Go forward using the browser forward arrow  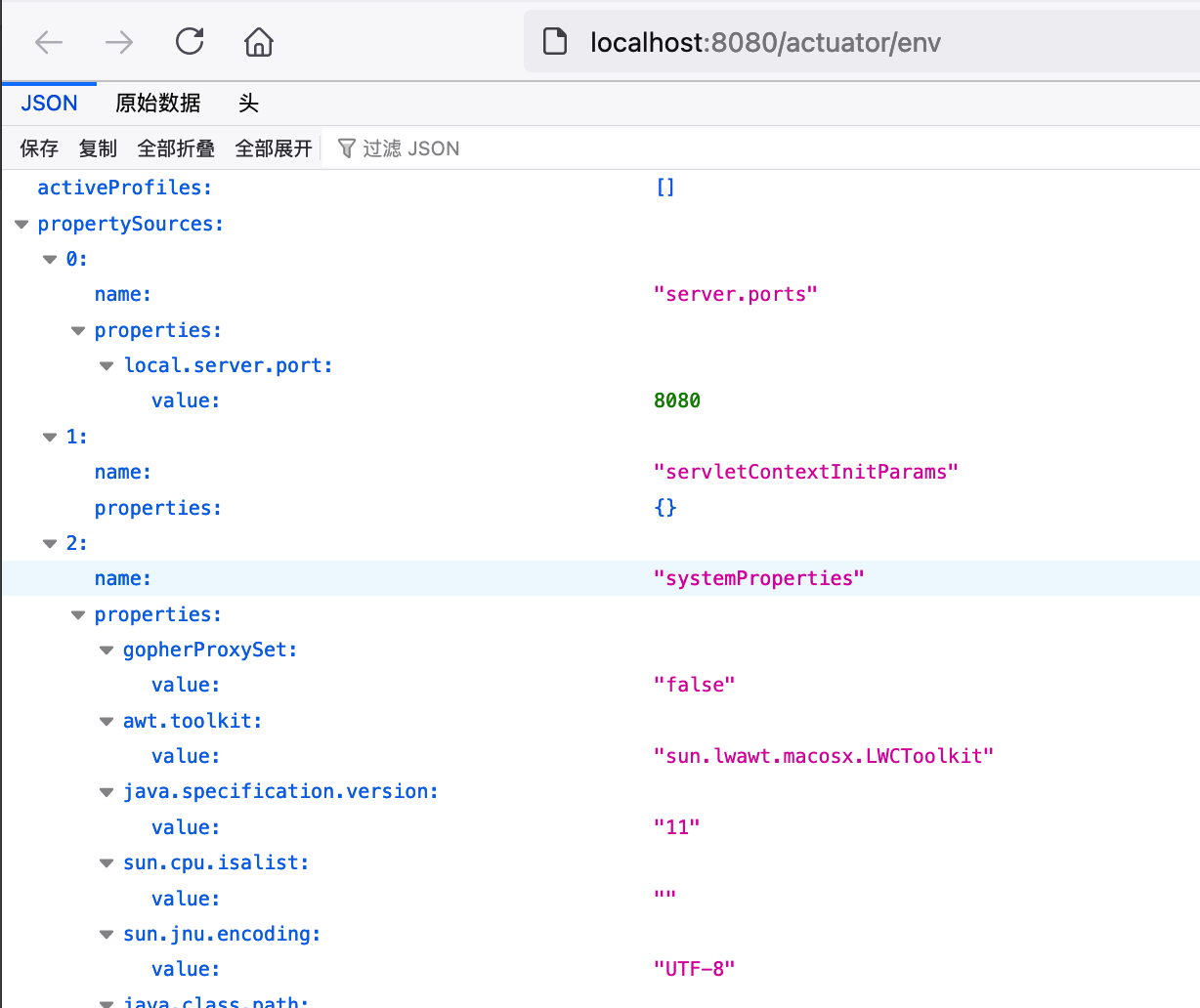(119, 42)
